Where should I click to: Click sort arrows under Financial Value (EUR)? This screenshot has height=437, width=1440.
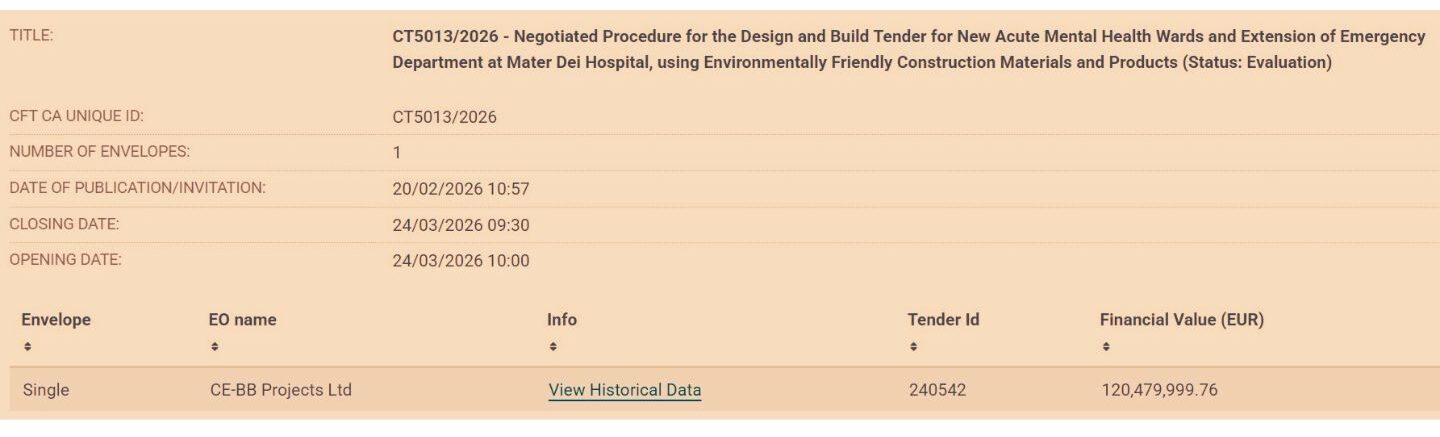(1106, 347)
